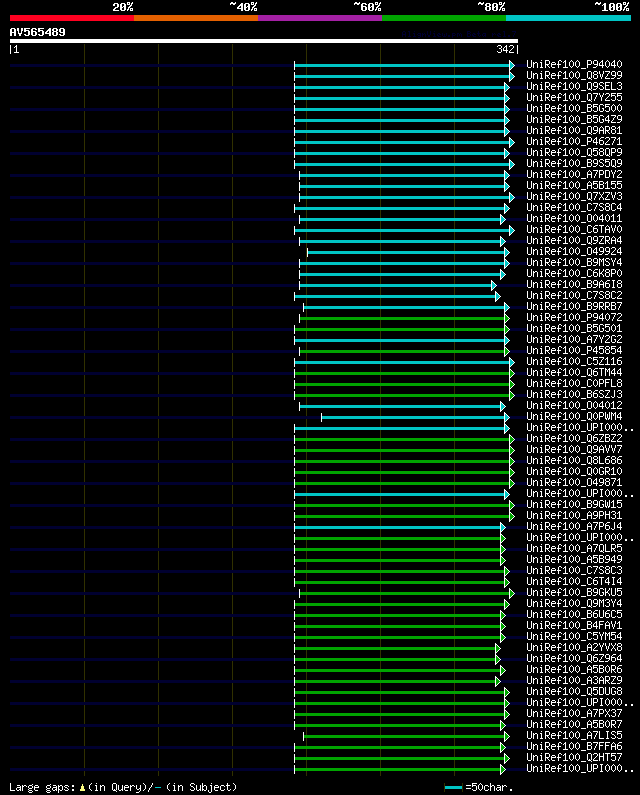The width and height of the screenshot is (640, 795).
Task: Open hit UniRef100_P94040
Action: click(574, 64)
